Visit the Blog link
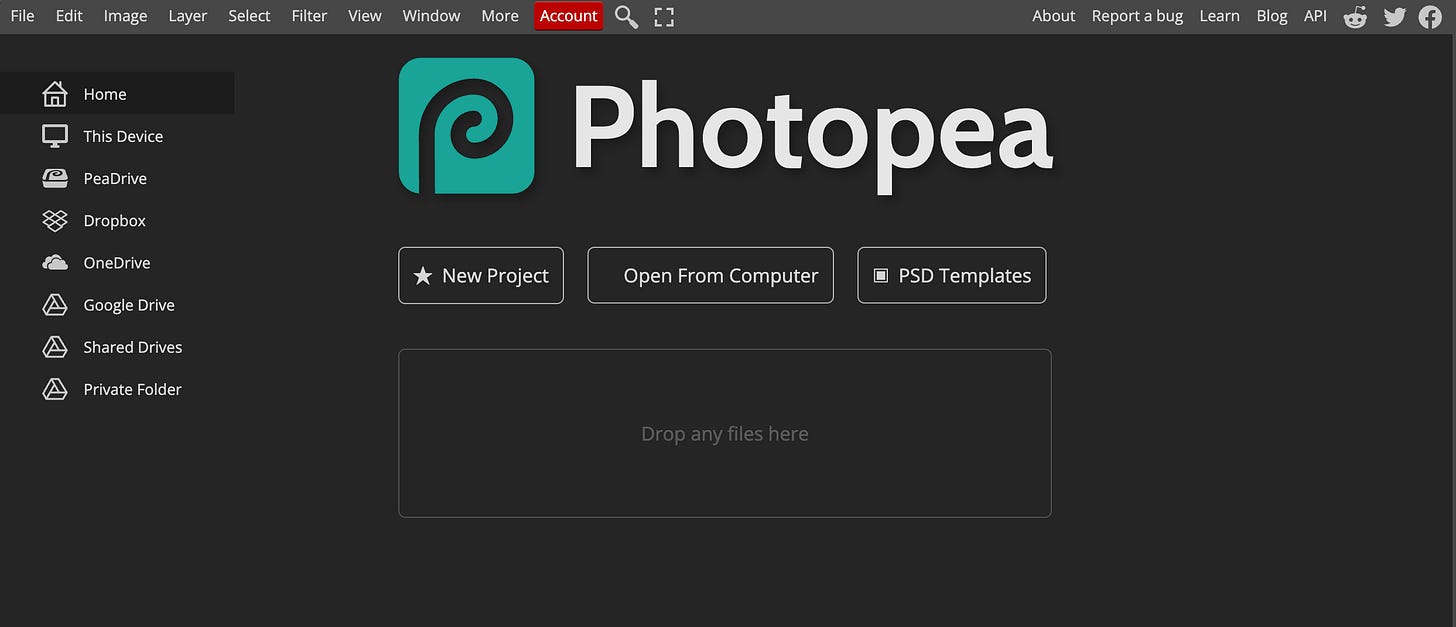 (1271, 16)
